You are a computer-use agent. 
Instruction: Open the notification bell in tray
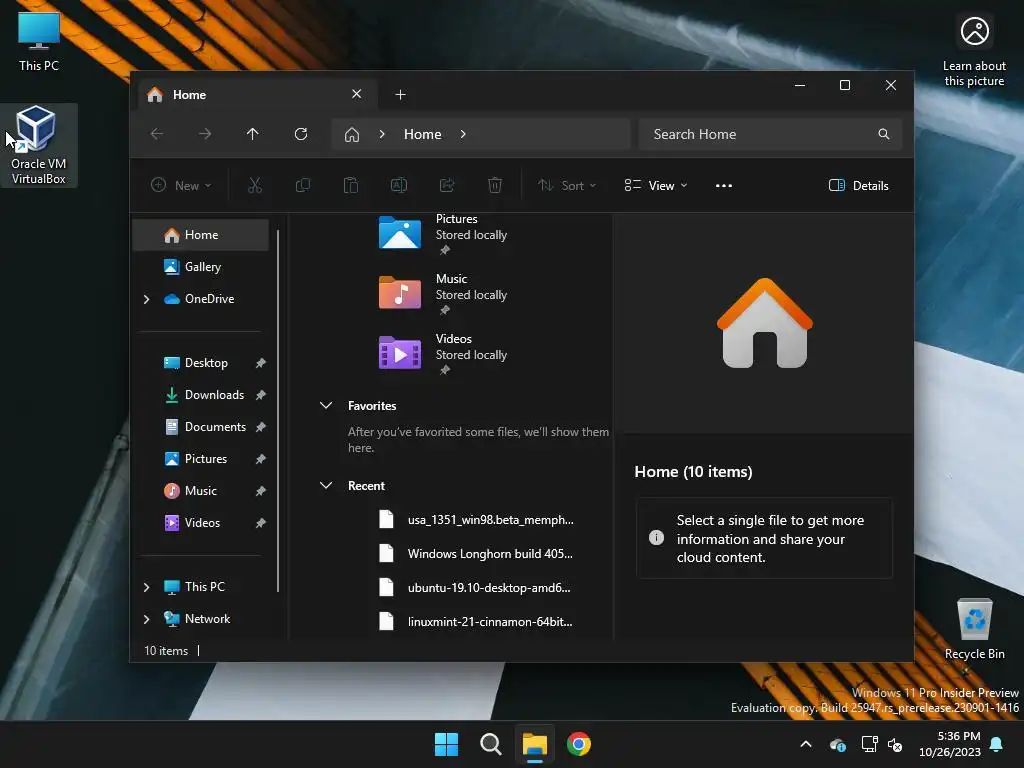[997, 744]
